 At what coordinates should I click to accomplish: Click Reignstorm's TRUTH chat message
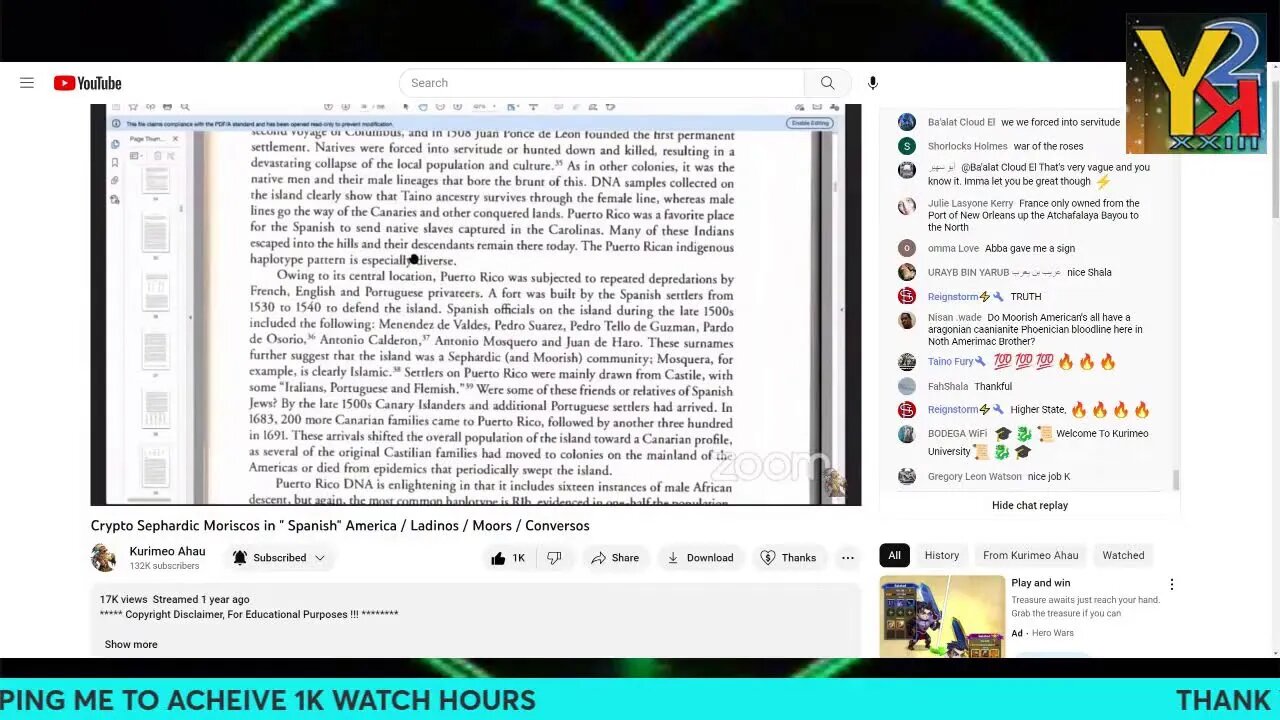tap(1025, 297)
